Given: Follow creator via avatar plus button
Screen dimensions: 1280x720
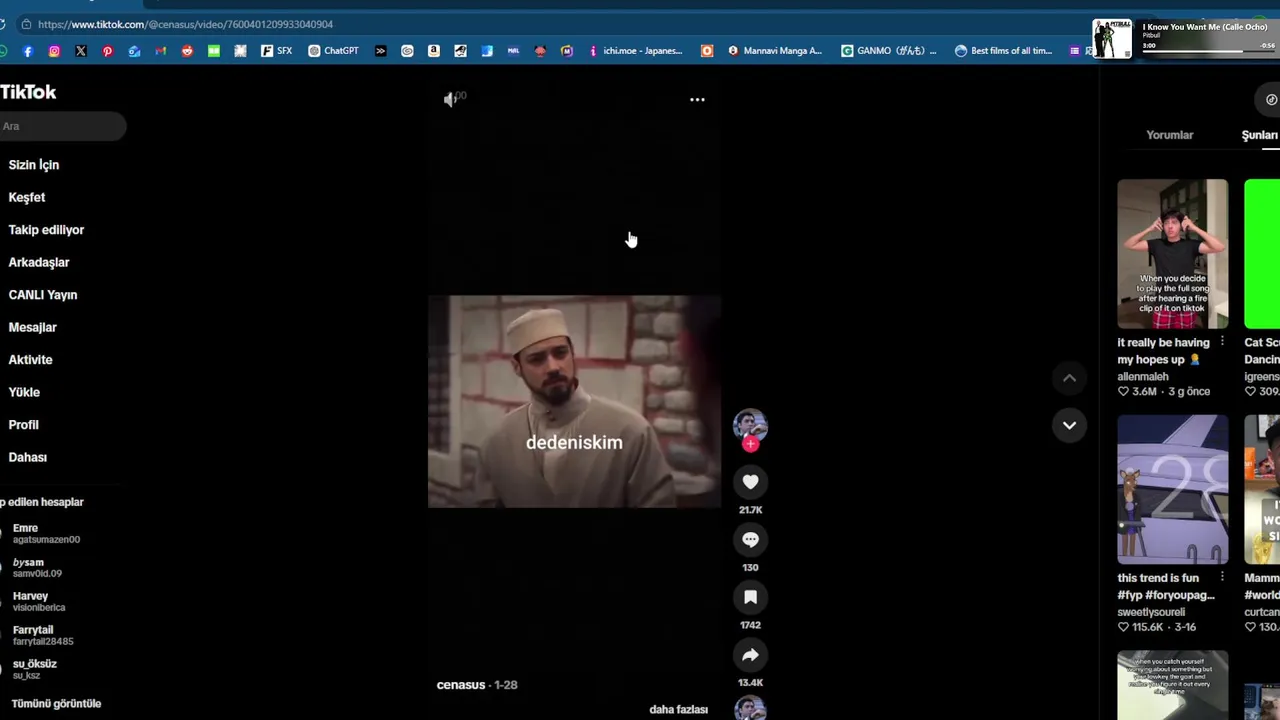Looking at the screenshot, I should (750, 445).
